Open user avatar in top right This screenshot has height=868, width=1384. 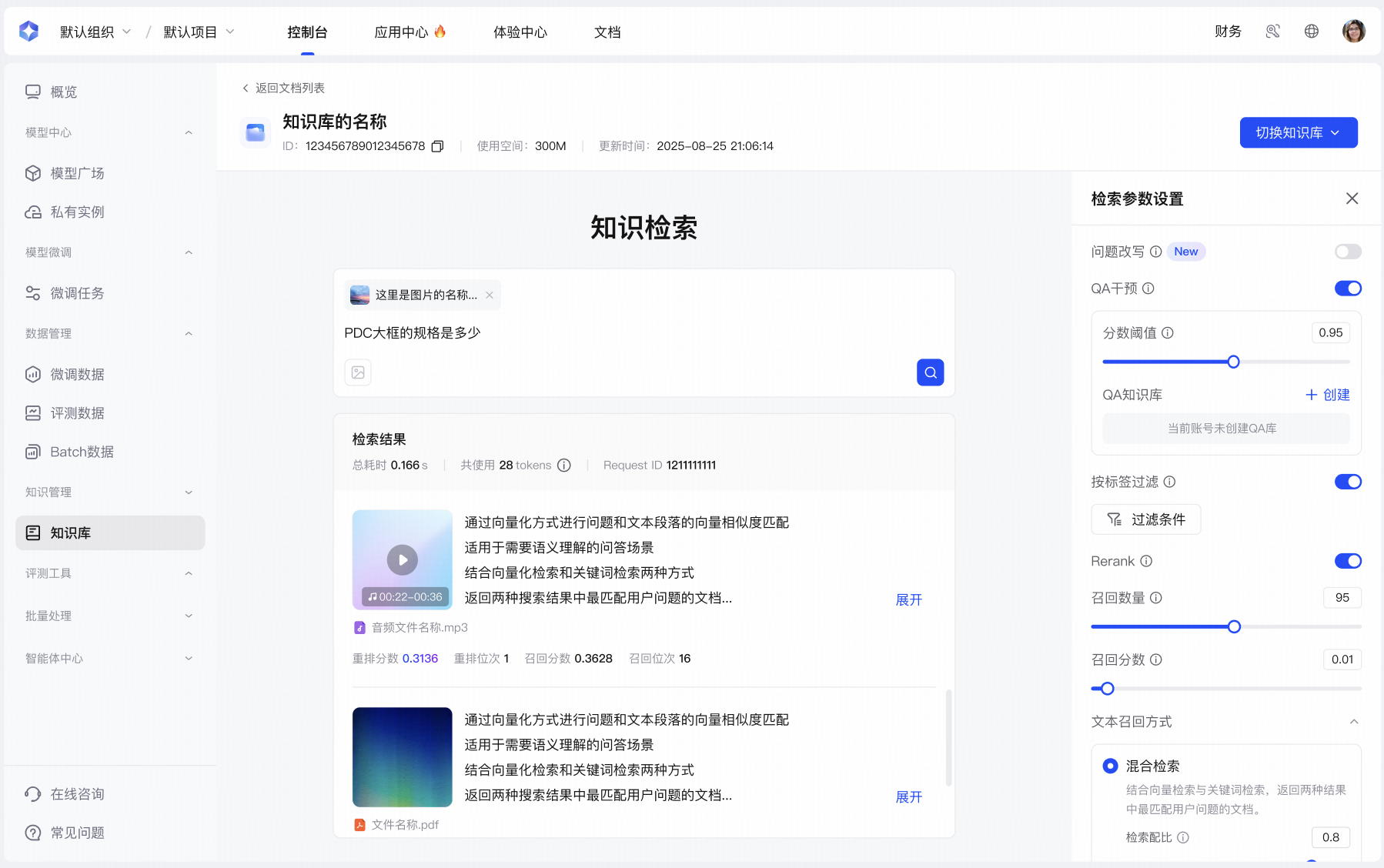point(1353,32)
